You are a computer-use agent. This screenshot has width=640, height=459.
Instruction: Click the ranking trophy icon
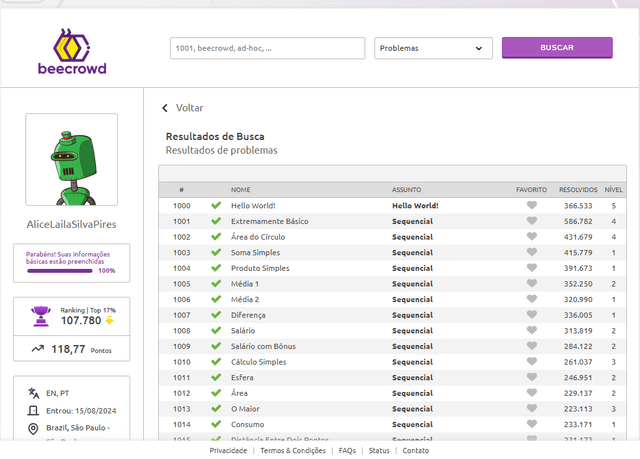click(41, 316)
